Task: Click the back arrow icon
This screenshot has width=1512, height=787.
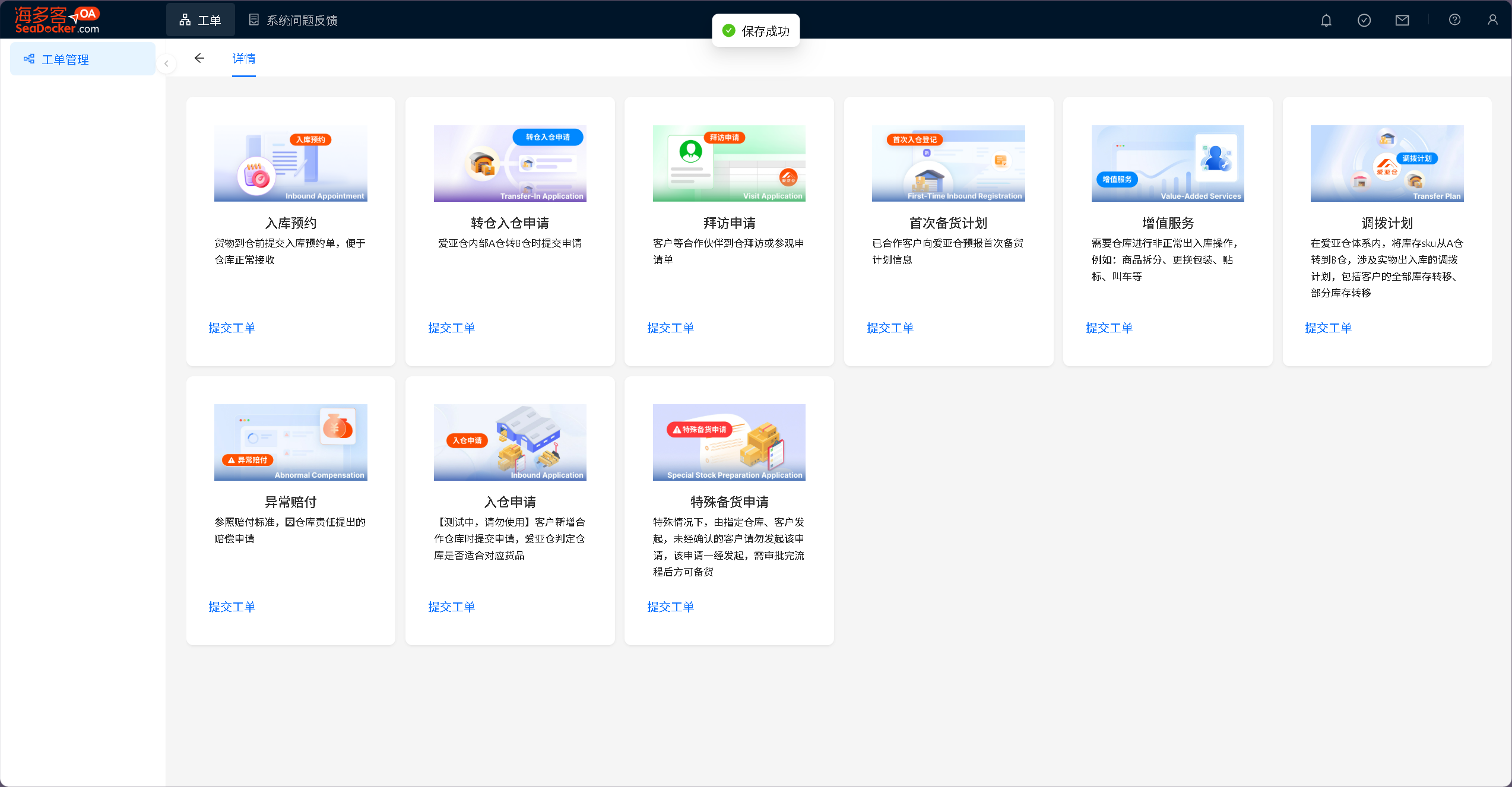Action: (199, 58)
